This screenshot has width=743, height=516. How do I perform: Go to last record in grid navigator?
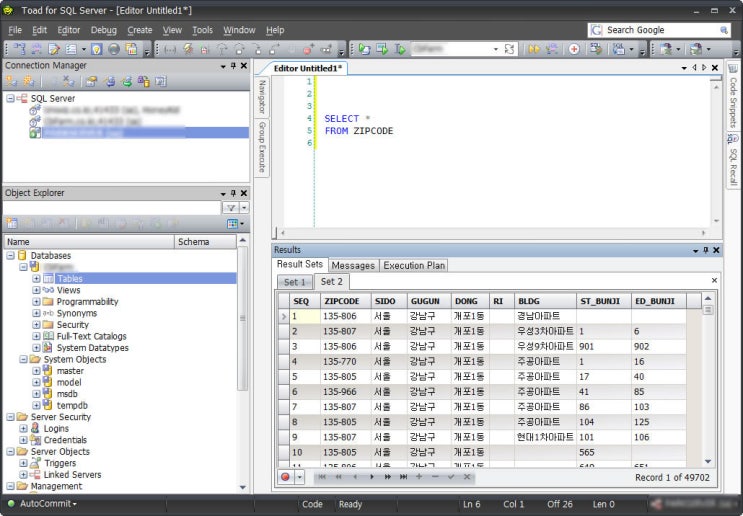tap(403, 477)
